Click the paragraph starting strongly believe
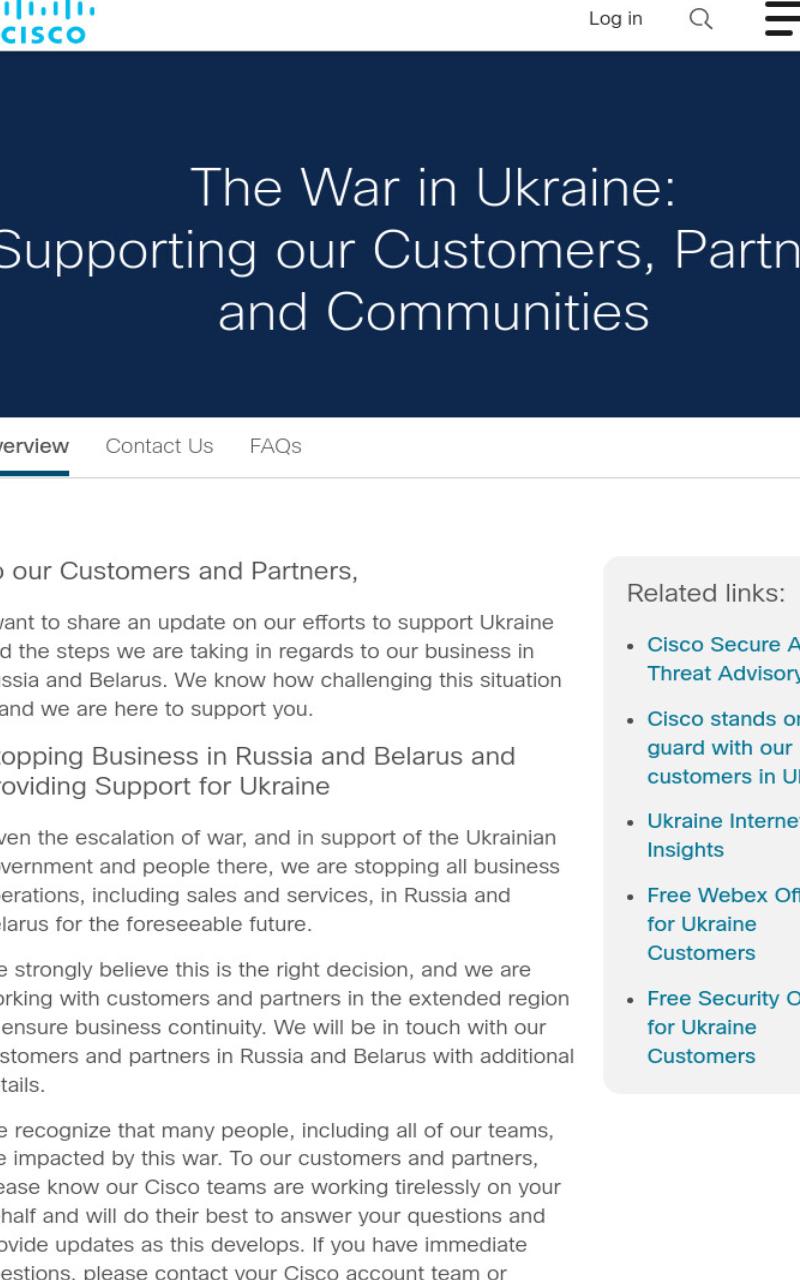The height and width of the screenshot is (1280, 800). click(x=287, y=1027)
